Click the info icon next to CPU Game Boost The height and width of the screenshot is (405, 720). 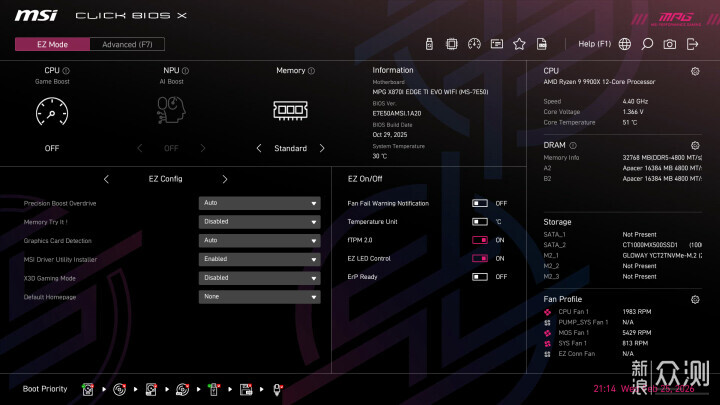(66, 71)
